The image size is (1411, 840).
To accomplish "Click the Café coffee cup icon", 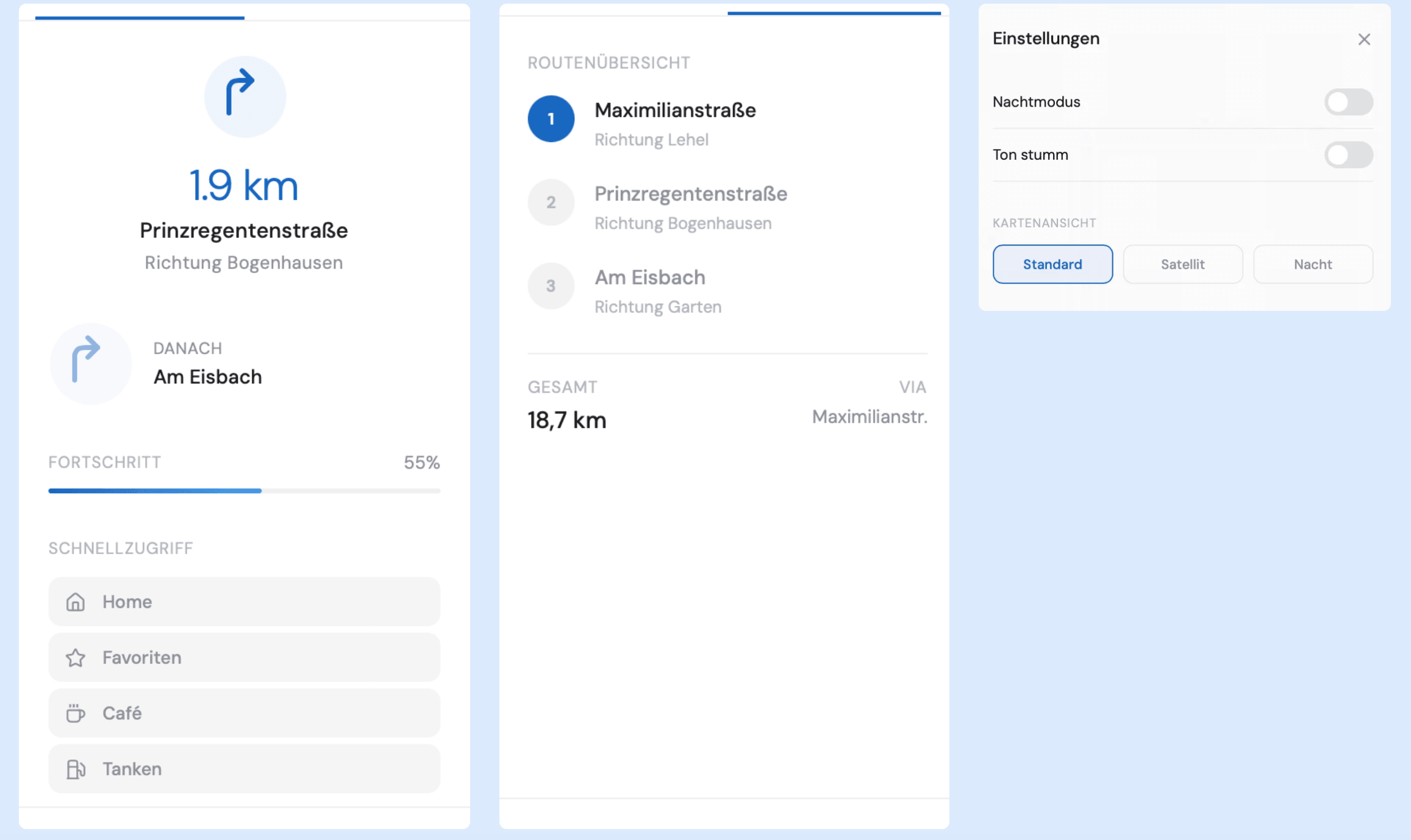I will [76, 713].
